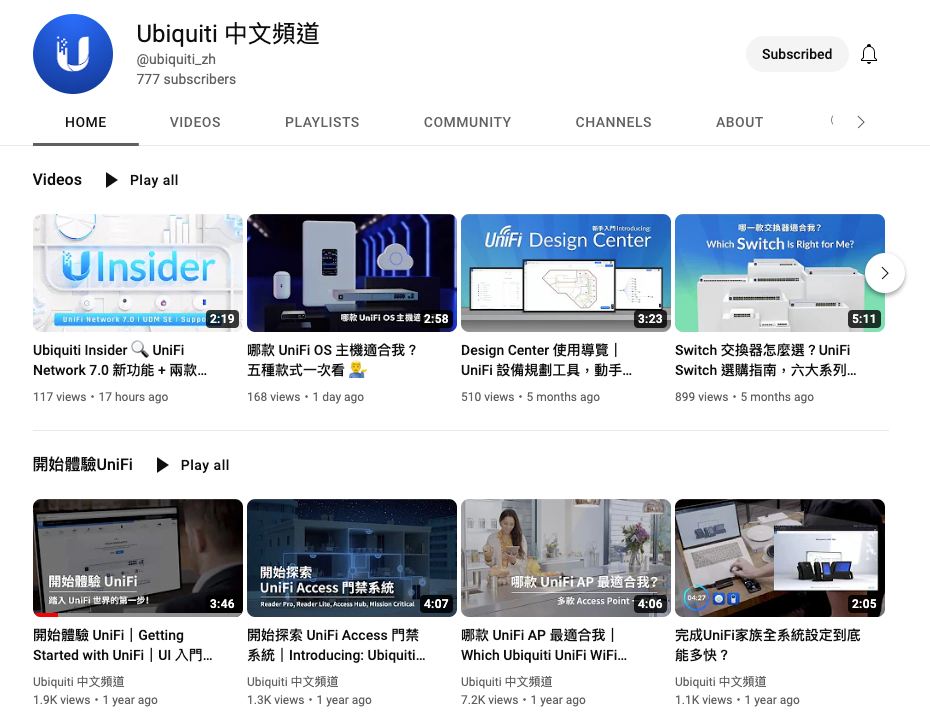This screenshot has height=721, width=930.
Task: Open the 開始體驗 UniFi laptop thumbnail
Action: pyautogui.click(x=138, y=558)
